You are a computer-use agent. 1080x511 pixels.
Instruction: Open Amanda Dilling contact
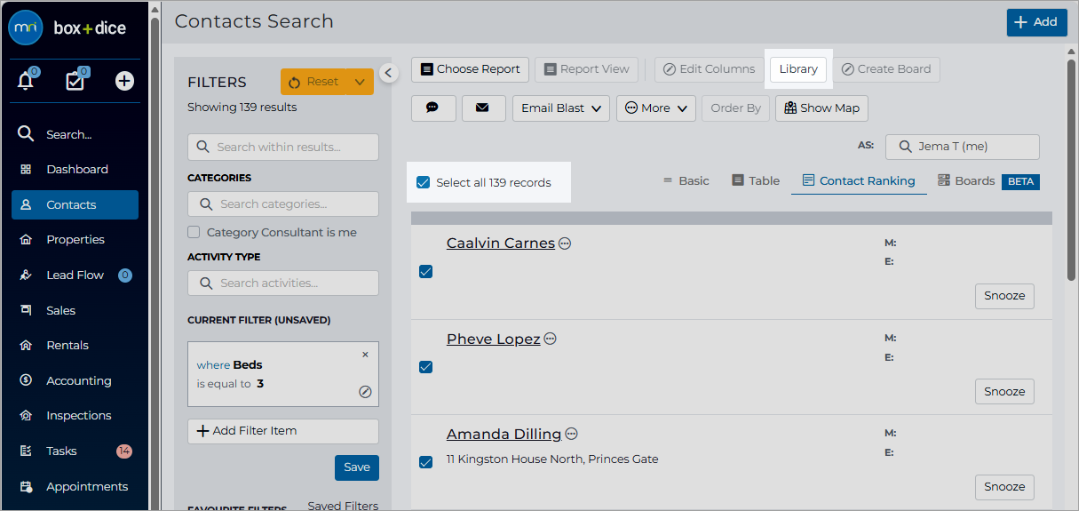503,434
